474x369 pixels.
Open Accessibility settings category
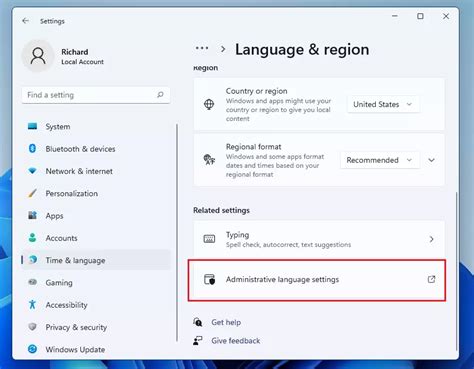pos(96,305)
